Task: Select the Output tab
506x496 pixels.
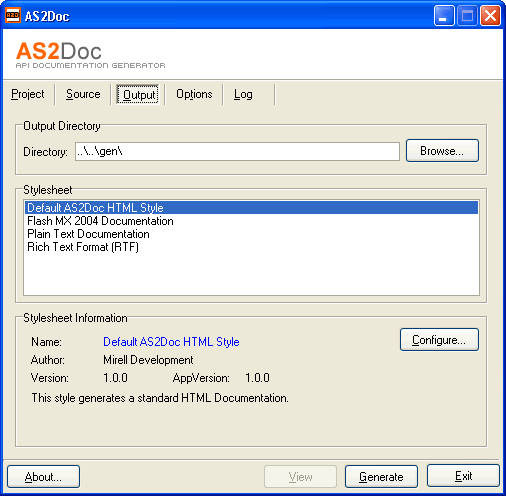Action: click(138, 94)
